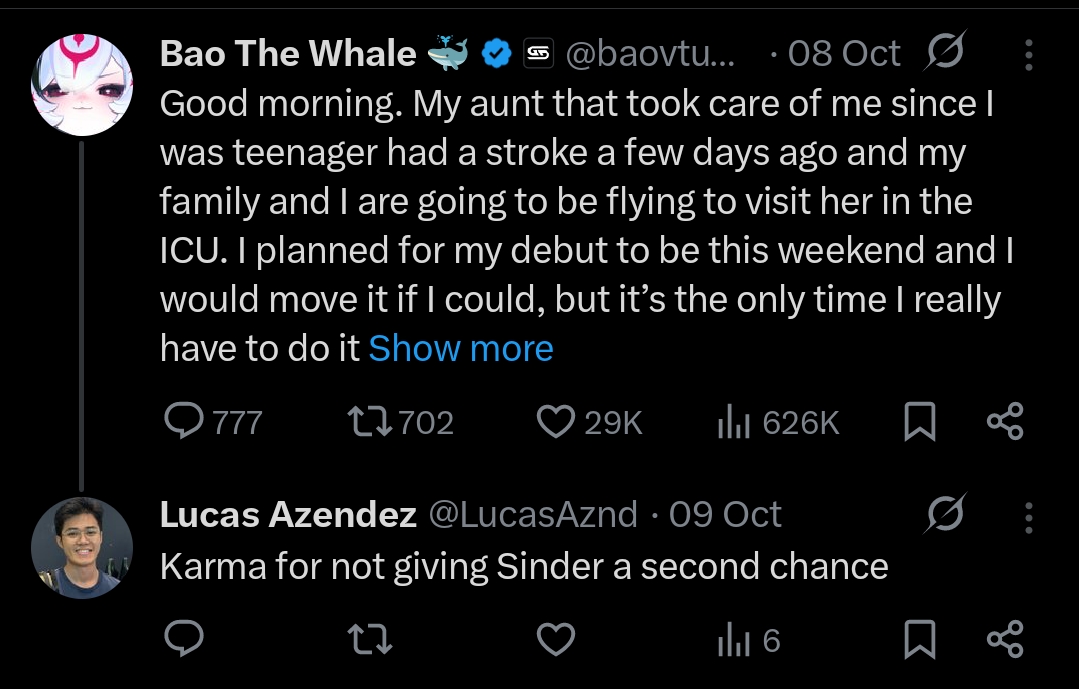The image size is (1079, 689).
Task: Open more options for Lucas's reply
Action: pos(1029,517)
